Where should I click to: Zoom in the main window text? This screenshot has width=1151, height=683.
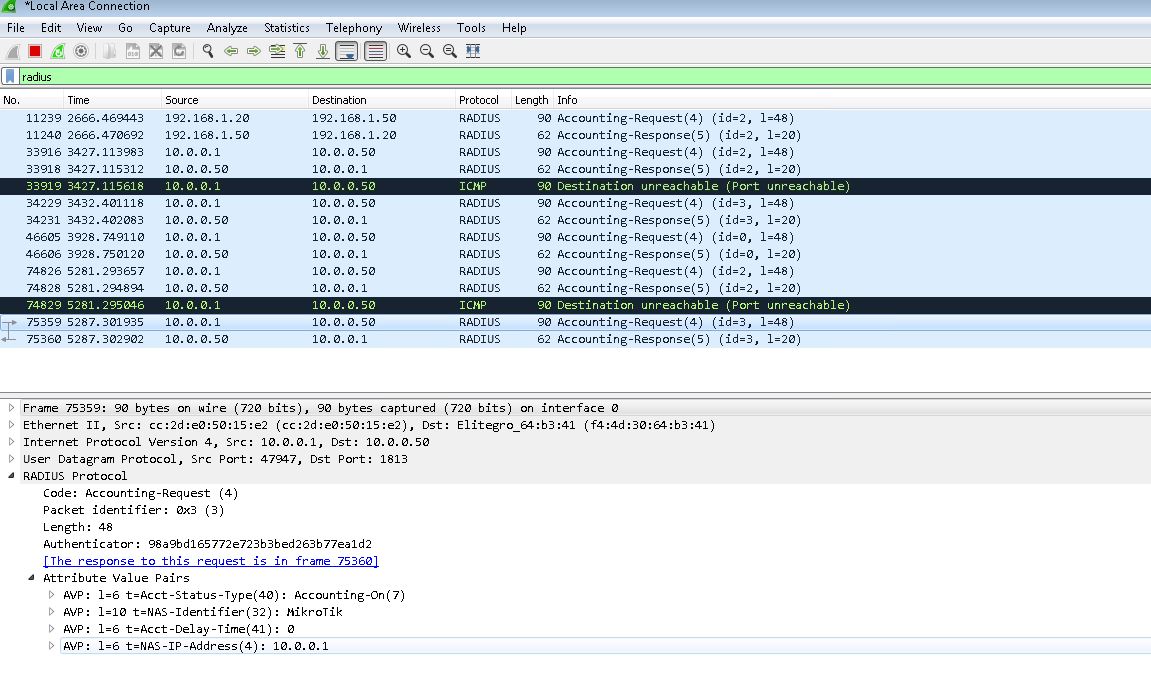404,51
